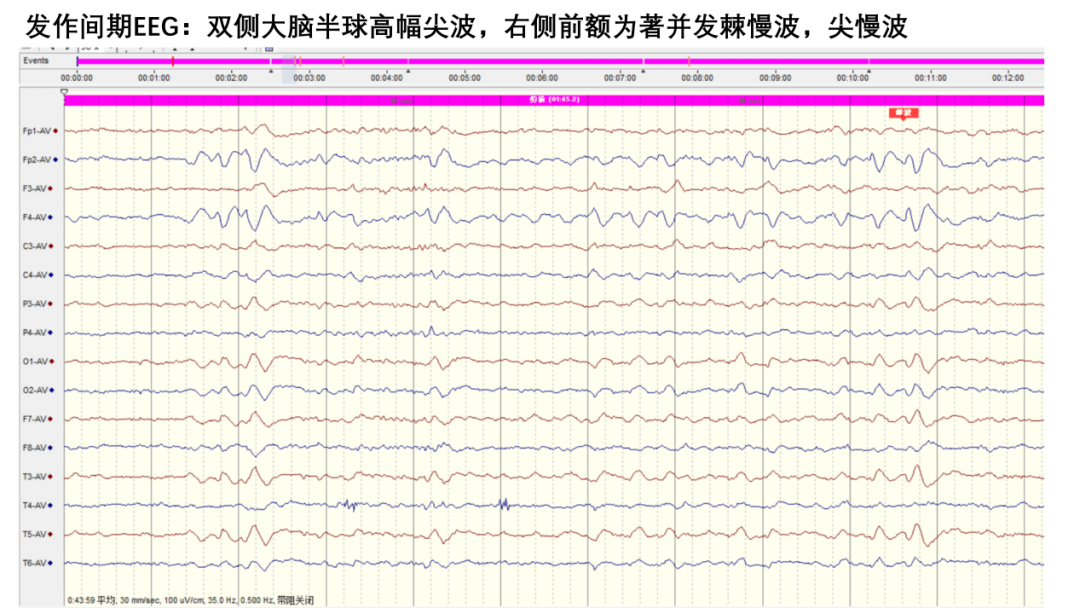Image resolution: width=1080 pixels, height=608 pixels.
Task: Jump to 00:06:00 on the time ruler
Action: point(542,78)
